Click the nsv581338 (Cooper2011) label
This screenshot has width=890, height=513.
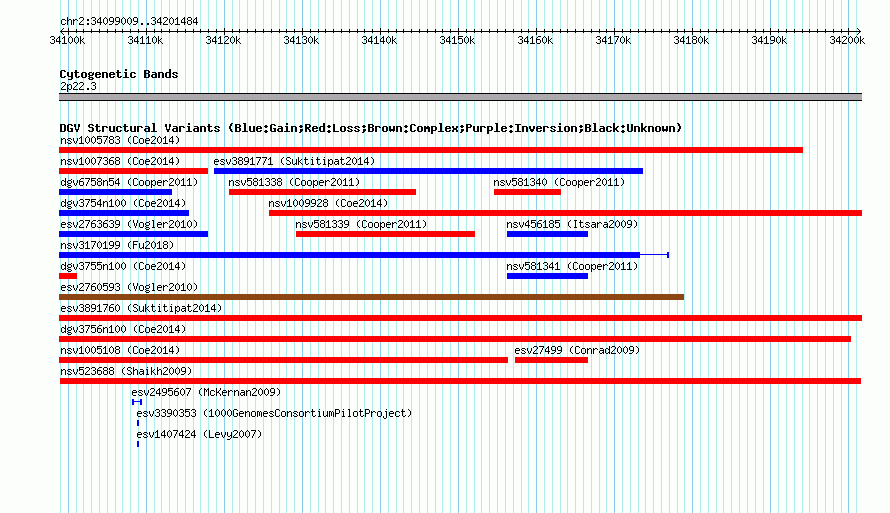294,182
